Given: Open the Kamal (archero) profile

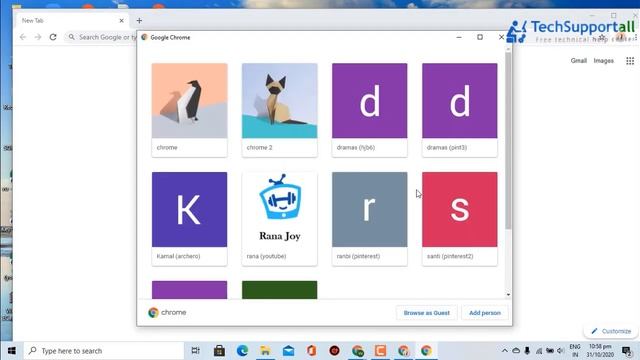Looking at the screenshot, I should click(189, 219).
